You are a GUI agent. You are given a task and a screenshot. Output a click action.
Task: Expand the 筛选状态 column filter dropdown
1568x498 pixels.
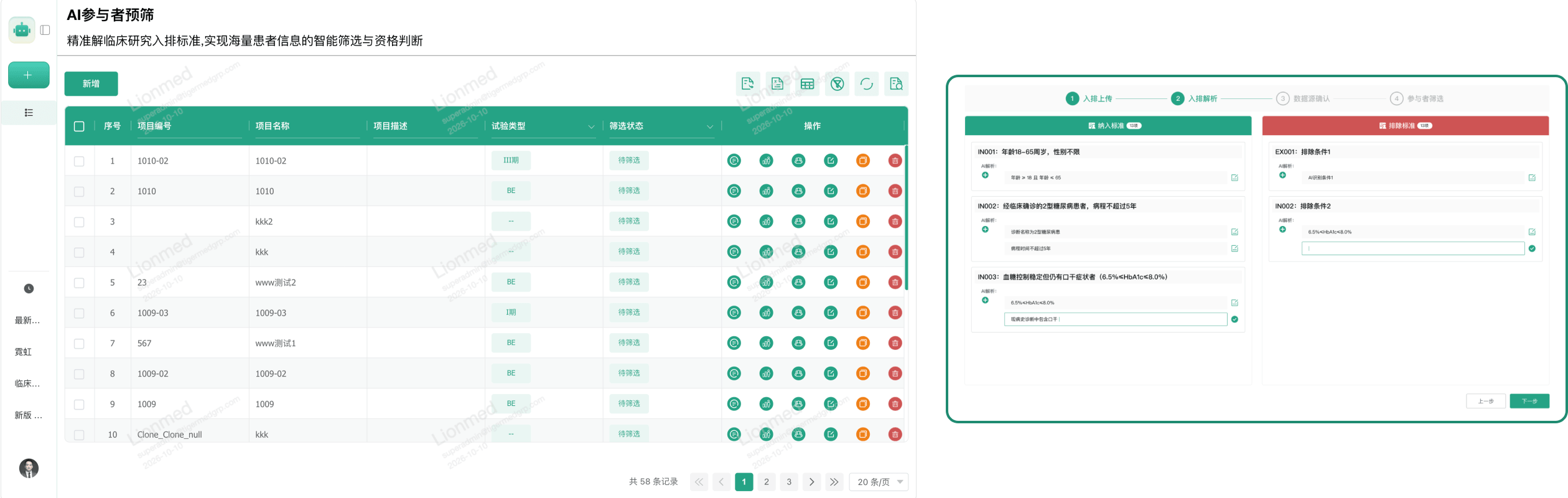point(709,127)
